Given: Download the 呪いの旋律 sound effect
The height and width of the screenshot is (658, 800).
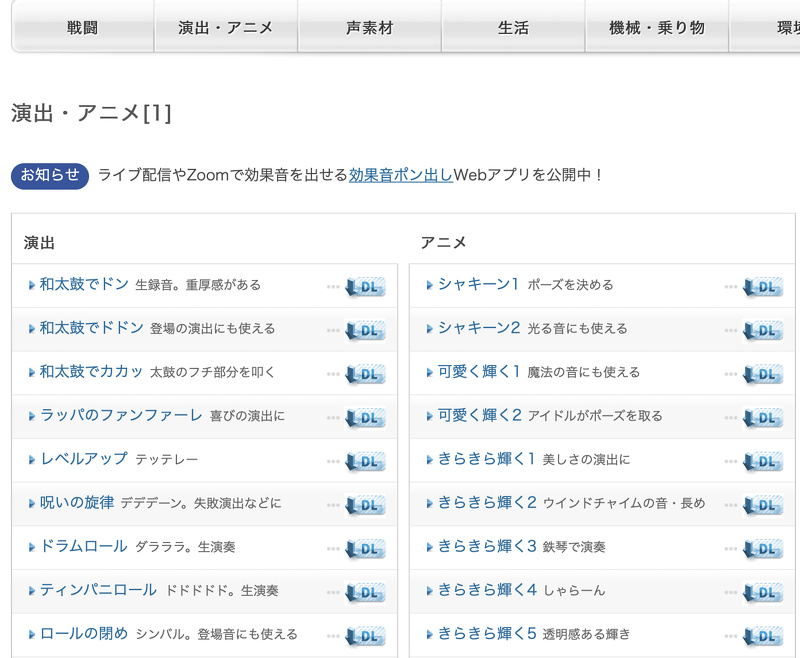Looking at the screenshot, I should tap(365, 505).
